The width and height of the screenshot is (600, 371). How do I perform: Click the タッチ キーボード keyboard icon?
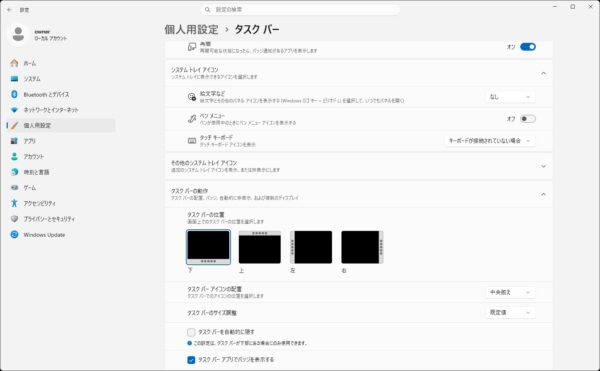(x=192, y=141)
